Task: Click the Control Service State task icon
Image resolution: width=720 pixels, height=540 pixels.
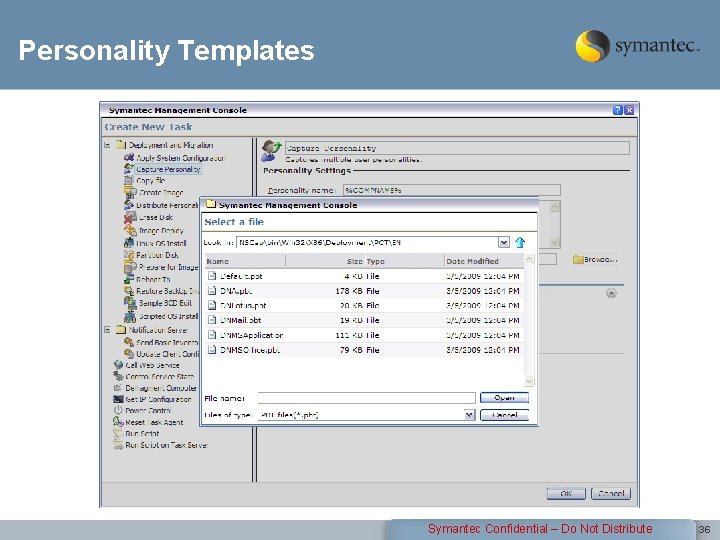Action: pos(118,377)
